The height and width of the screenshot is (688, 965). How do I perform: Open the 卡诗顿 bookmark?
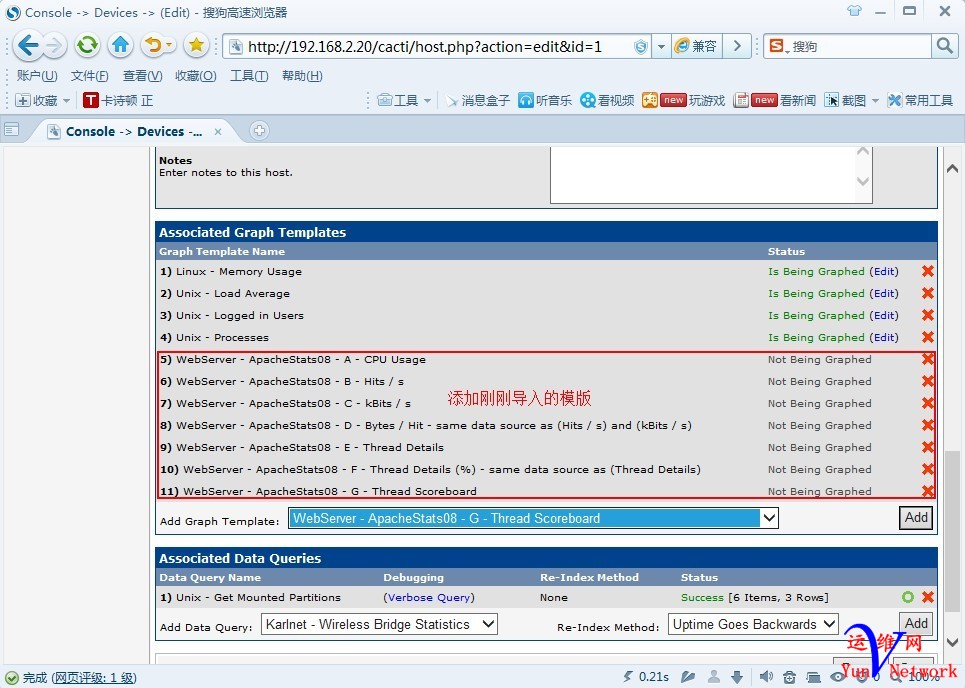[x=118, y=100]
